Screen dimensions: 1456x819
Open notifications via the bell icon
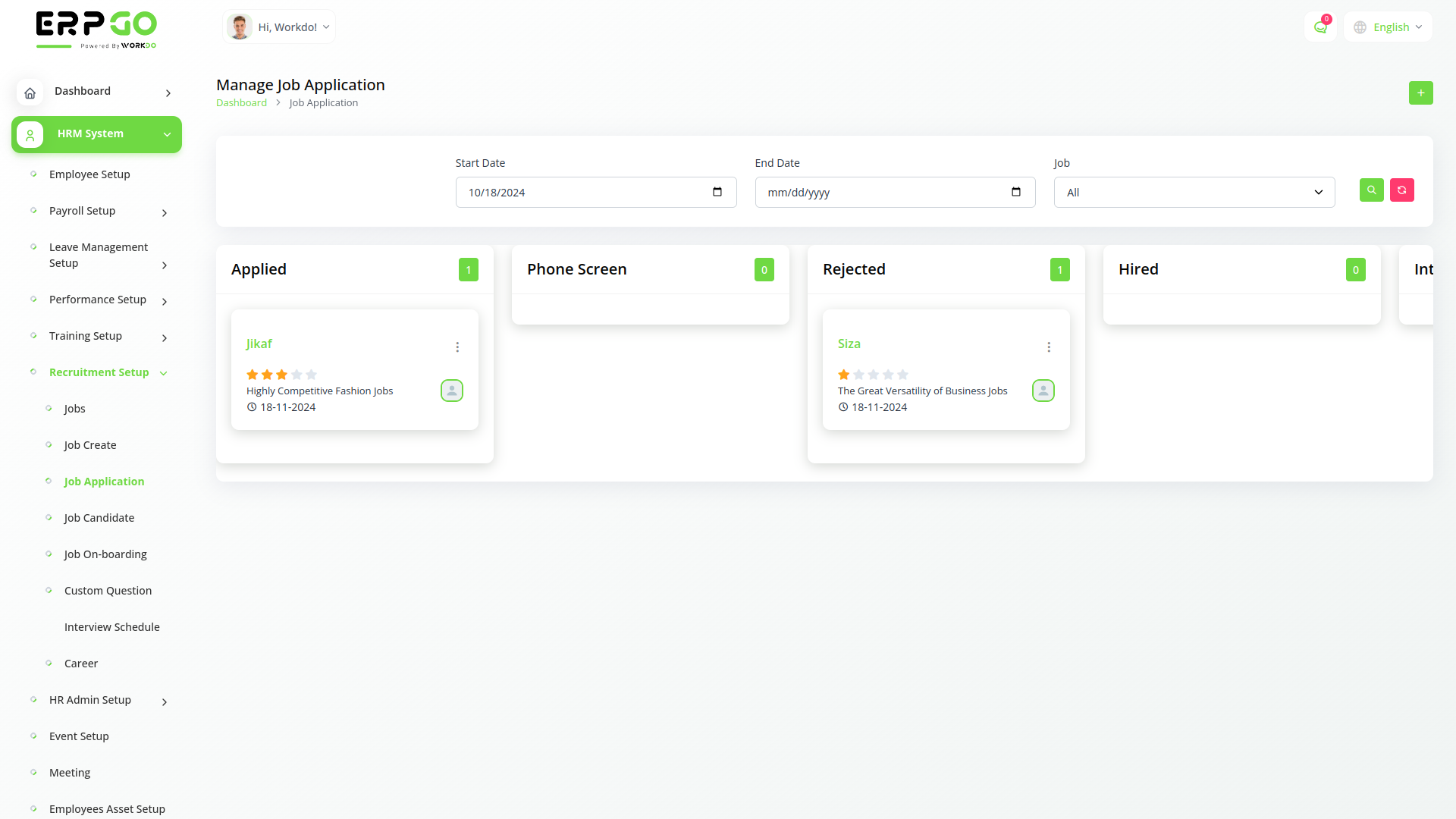coord(1320,27)
